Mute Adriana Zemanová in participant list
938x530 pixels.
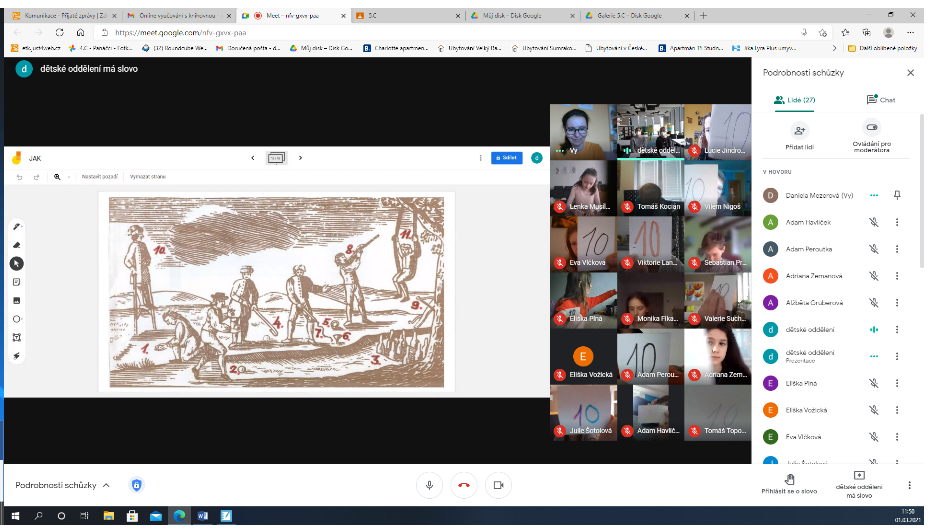[x=873, y=276]
